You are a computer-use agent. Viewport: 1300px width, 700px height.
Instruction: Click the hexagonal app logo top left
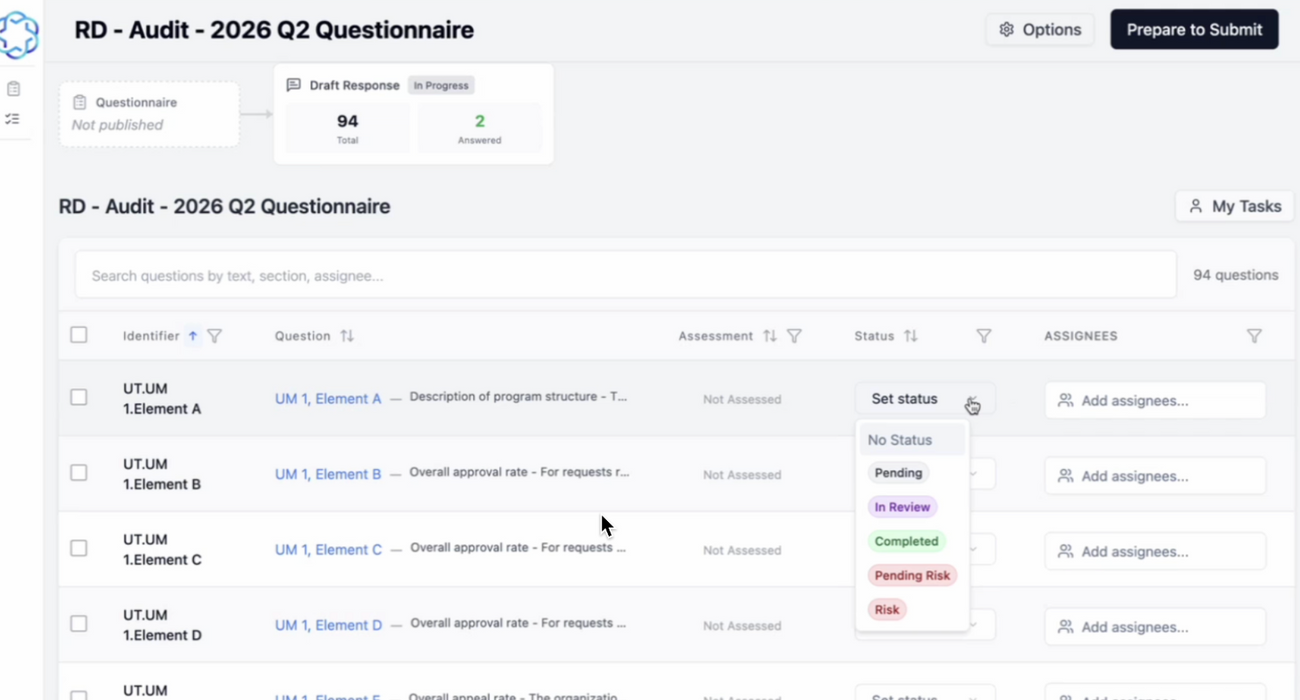tap(20, 35)
